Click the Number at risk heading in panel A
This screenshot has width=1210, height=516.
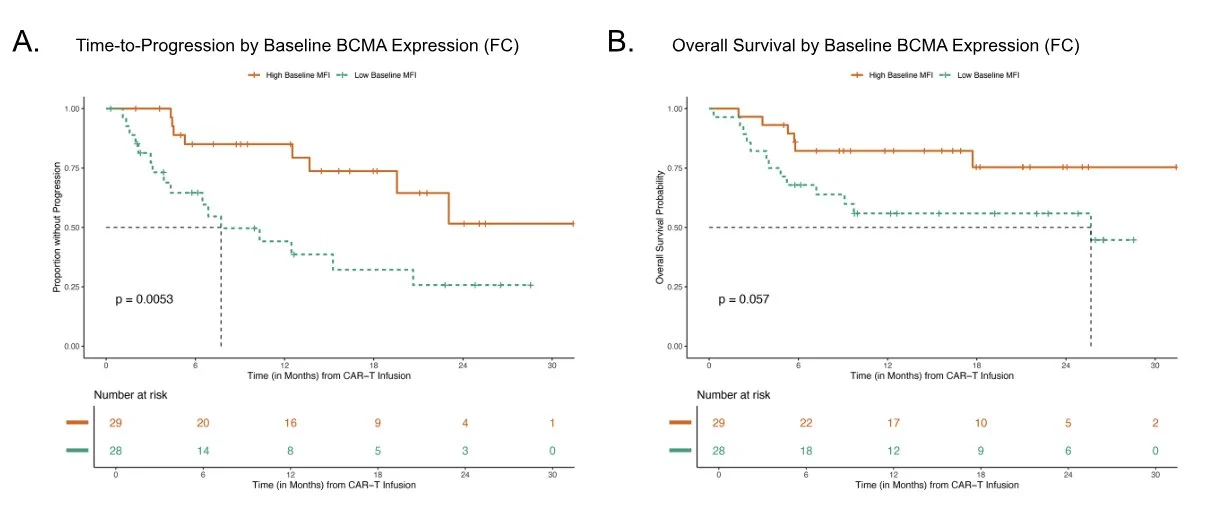[130, 395]
